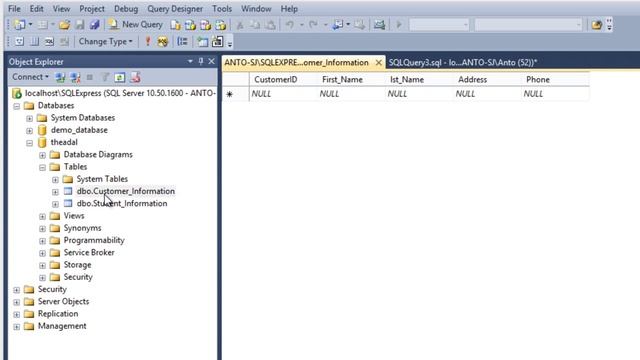This screenshot has height=360, width=640.
Task: Open the View menu
Action: click(61, 9)
